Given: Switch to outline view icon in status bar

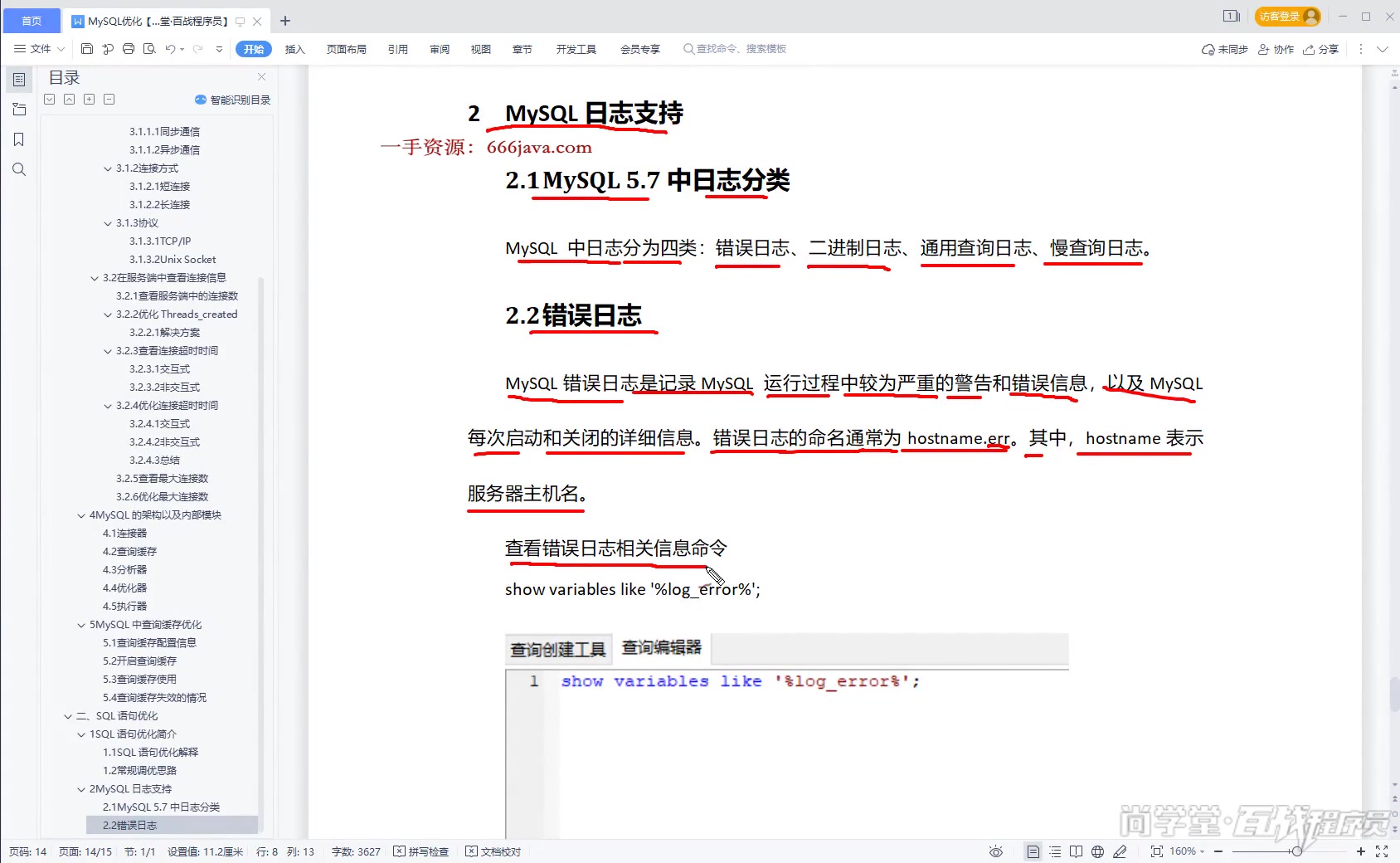Looking at the screenshot, I should [x=1055, y=851].
